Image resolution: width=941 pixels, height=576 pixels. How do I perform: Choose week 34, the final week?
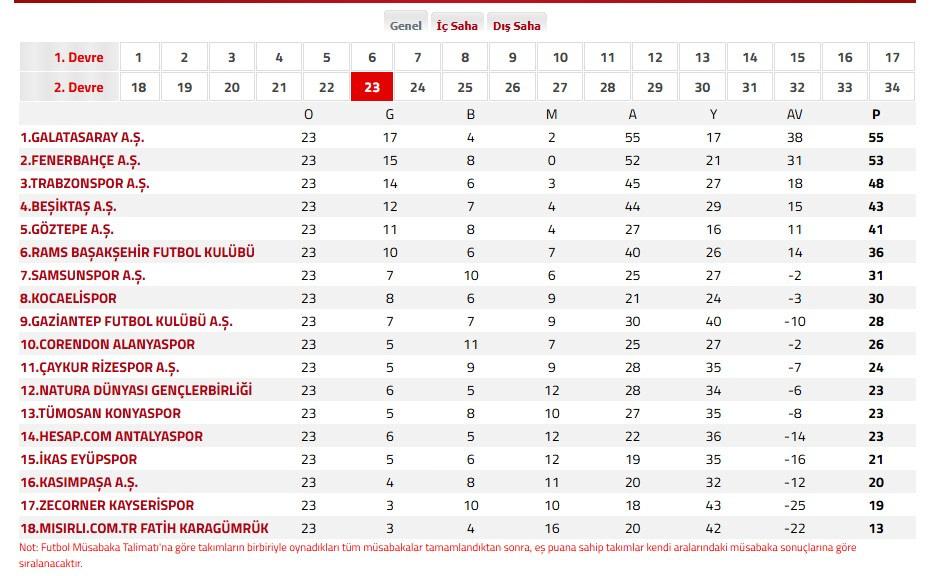pos(892,87)
